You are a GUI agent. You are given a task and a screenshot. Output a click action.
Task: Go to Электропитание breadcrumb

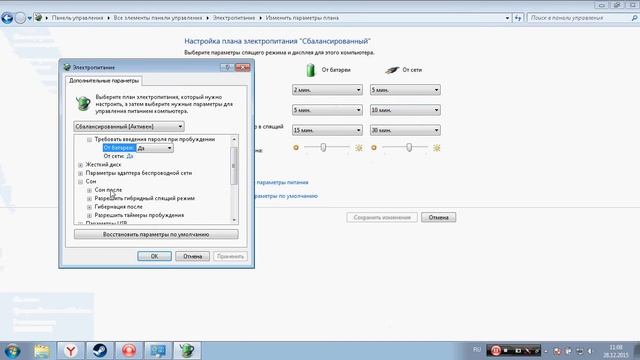pos(234,18)
